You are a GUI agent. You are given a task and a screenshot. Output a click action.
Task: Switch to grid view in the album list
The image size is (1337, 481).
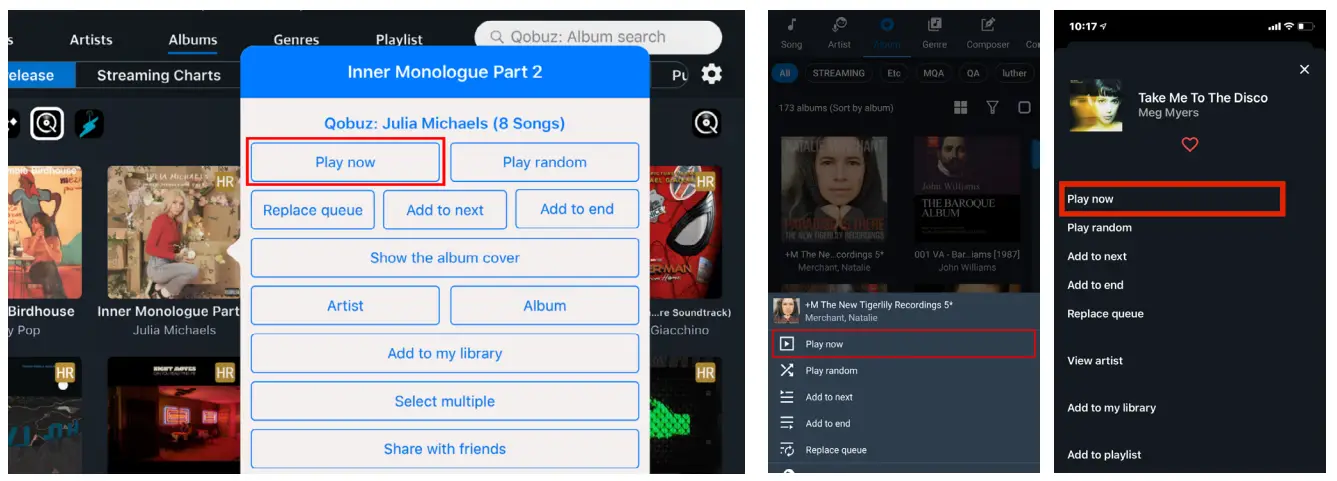[961, 107]
